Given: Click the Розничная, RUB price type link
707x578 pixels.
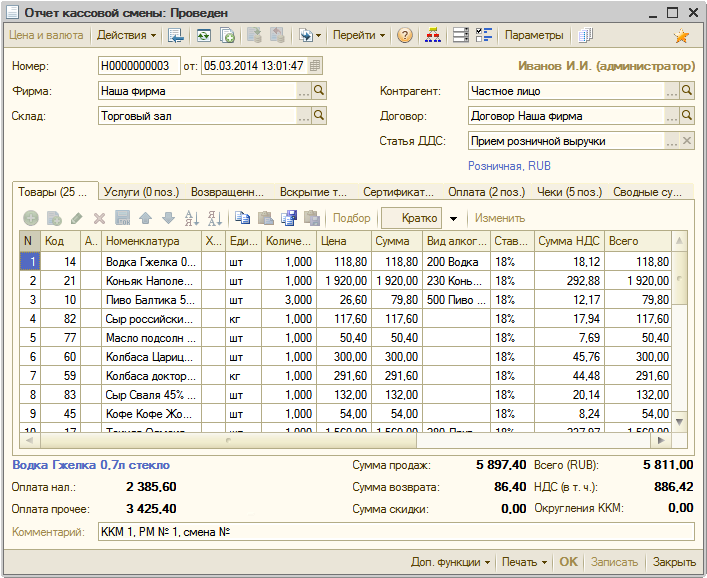Looking at the screenshot, I should (x=509, y=166).
